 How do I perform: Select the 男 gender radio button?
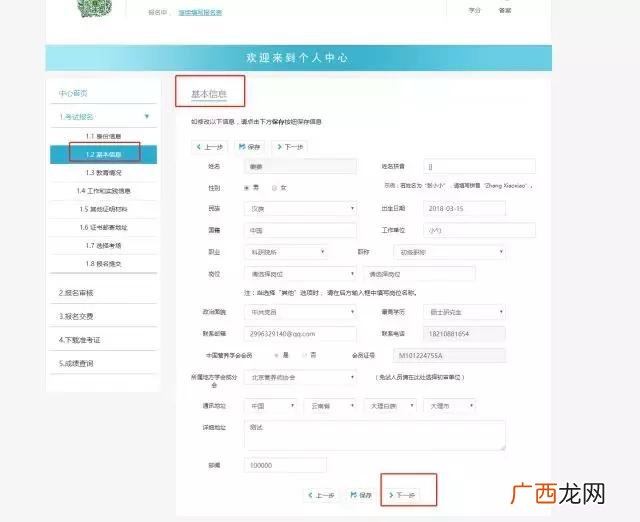tap(247, 188)
